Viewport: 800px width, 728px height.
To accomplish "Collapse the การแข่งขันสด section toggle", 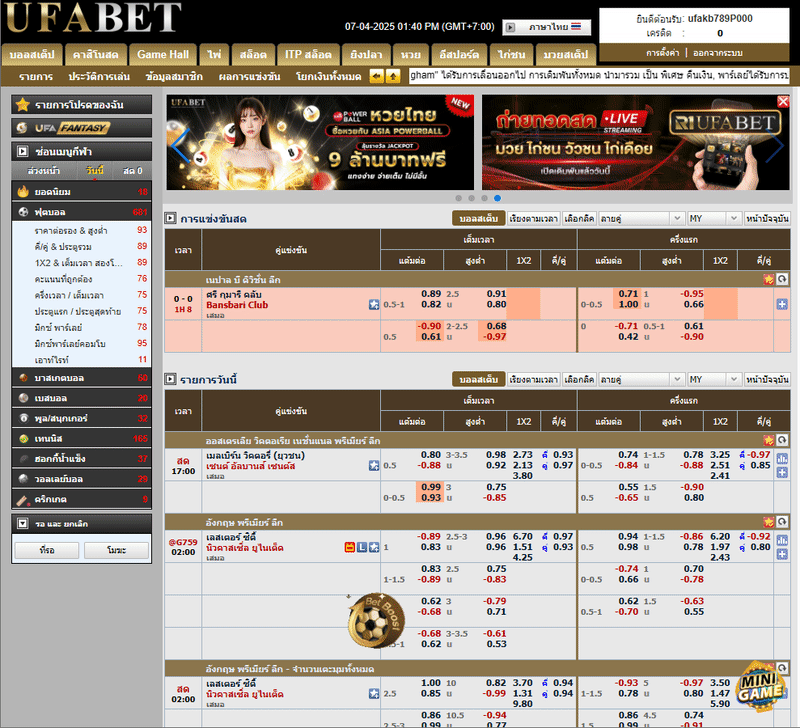I will click(x=170, y=218).
